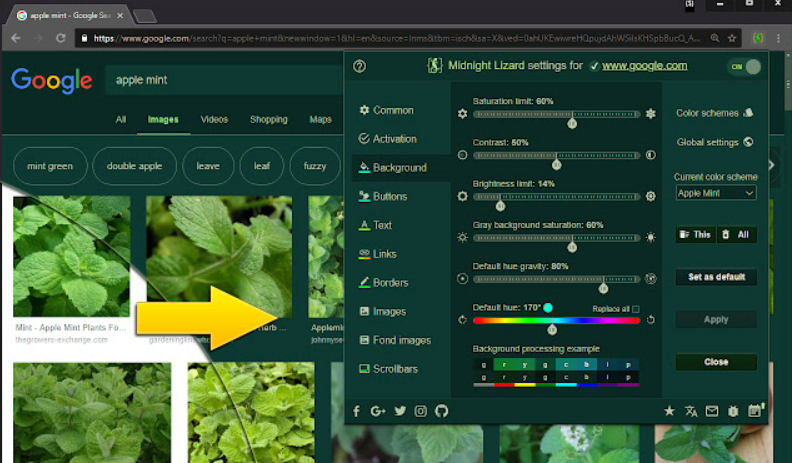This screenshot has width=792, height=463.
Task: Click the star rate icon
Action: click(669, 411)
